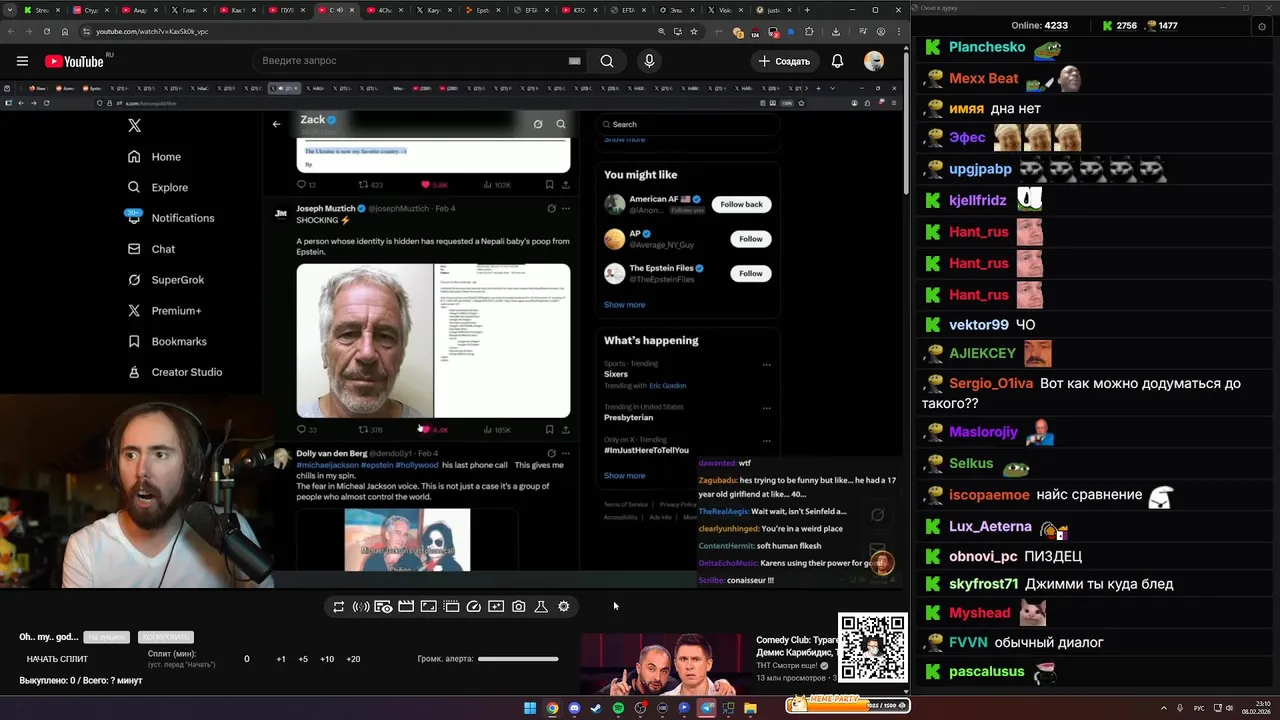Image resolution: width=1280 pixels, height=720 pixels.
Task: Click the broadcast waves icon in the player toolbar
Action: [361, 606]
